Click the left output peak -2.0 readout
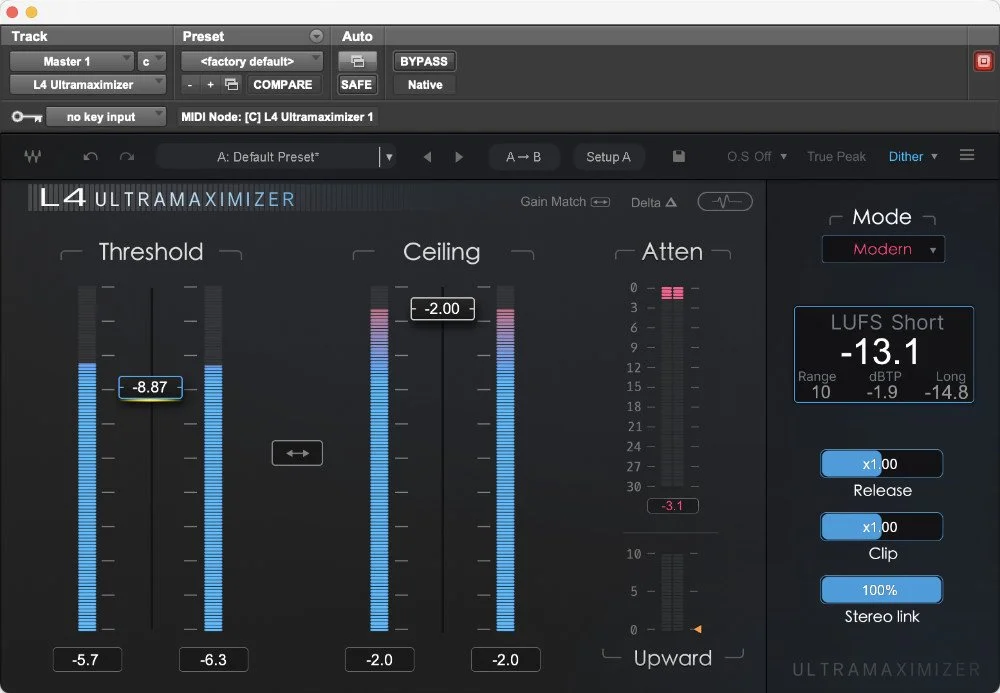This screenshot has width=1000, height=693. click(x=379, y=660)
